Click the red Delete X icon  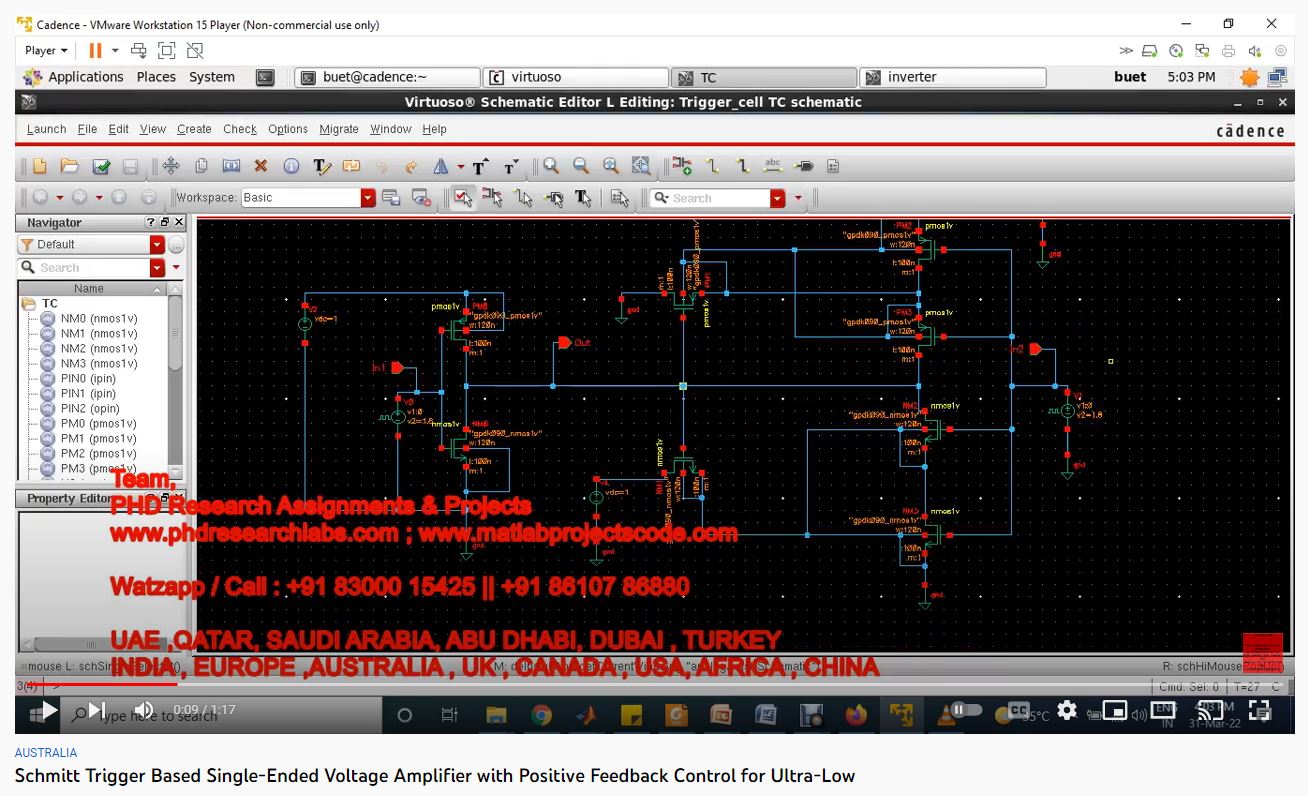click(260, 167)
